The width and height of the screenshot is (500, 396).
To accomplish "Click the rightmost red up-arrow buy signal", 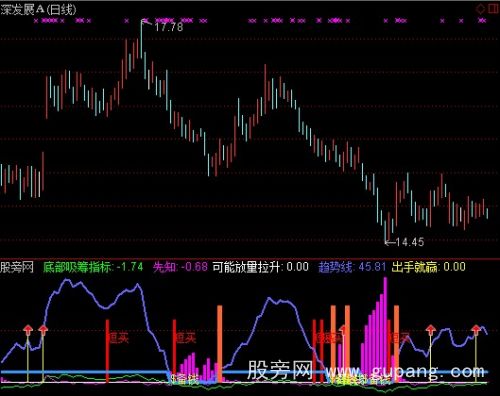I will (476, 330).
